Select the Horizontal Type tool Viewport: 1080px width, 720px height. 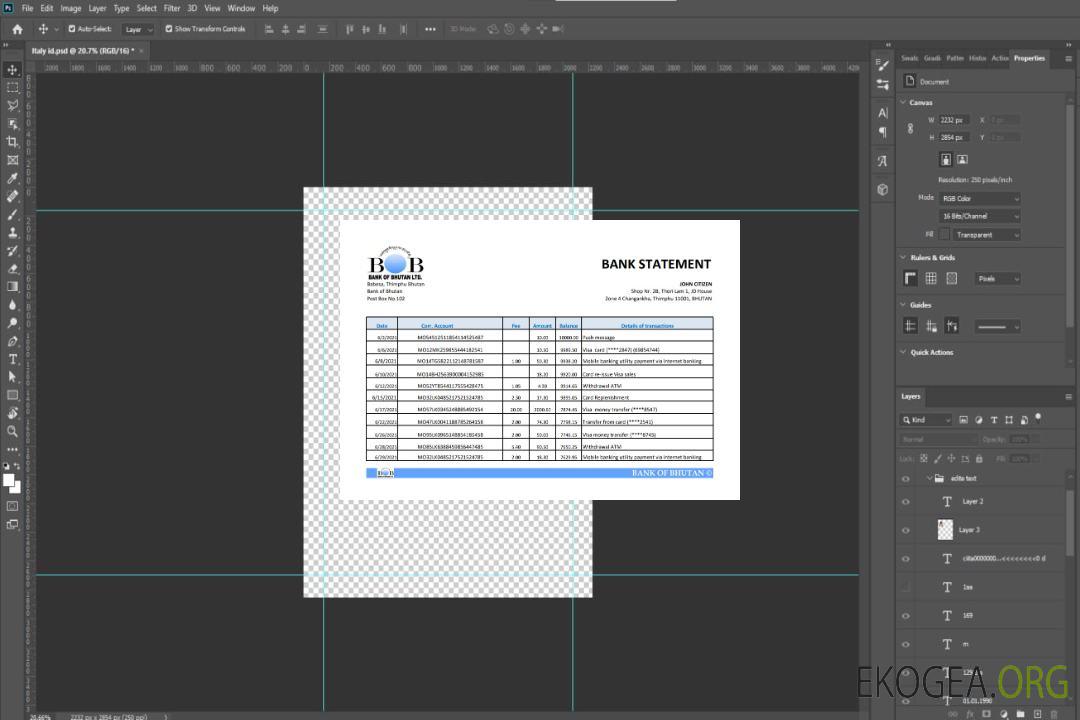[12, 359]
